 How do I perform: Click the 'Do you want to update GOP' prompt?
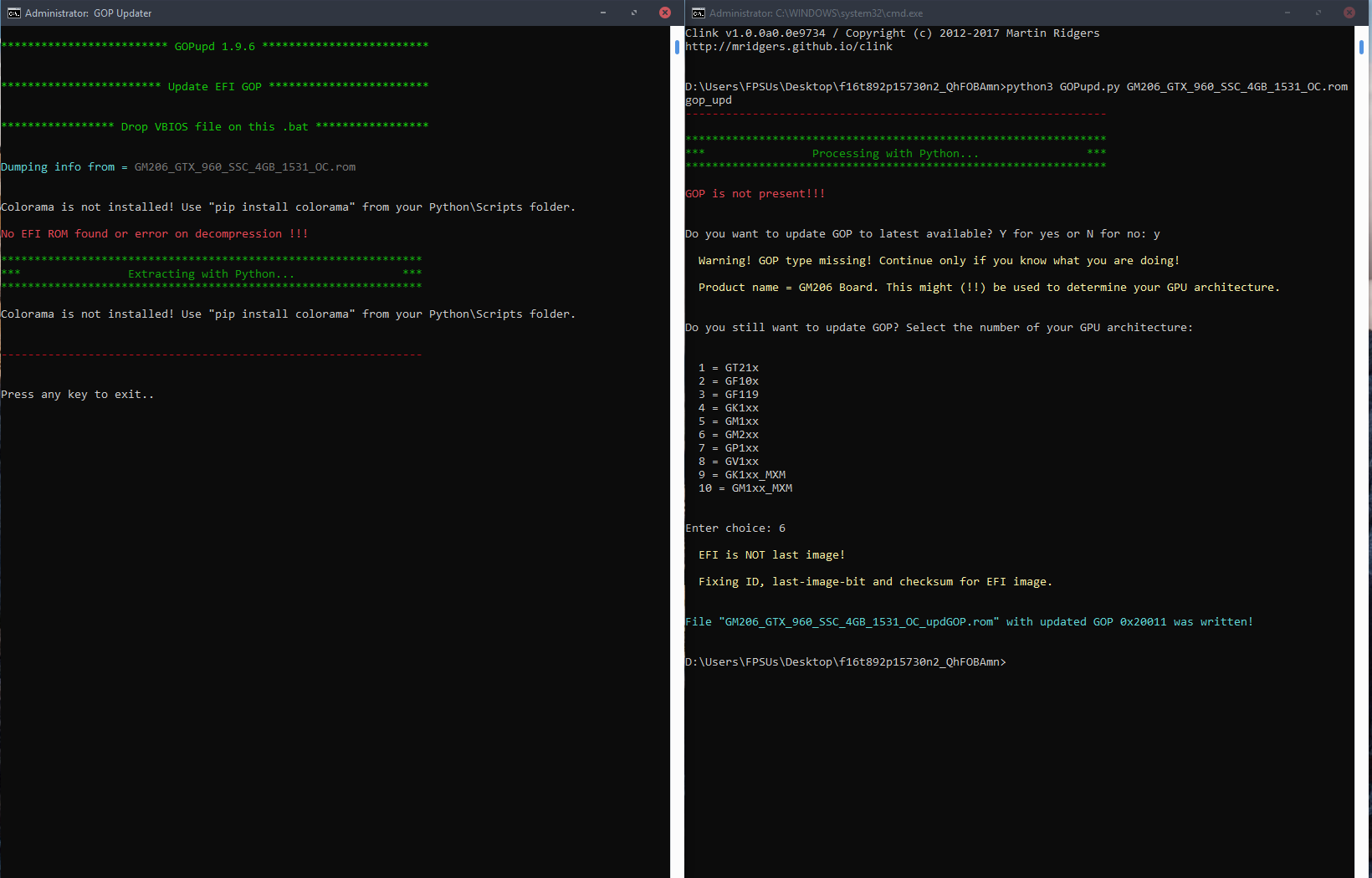(923, 234)
